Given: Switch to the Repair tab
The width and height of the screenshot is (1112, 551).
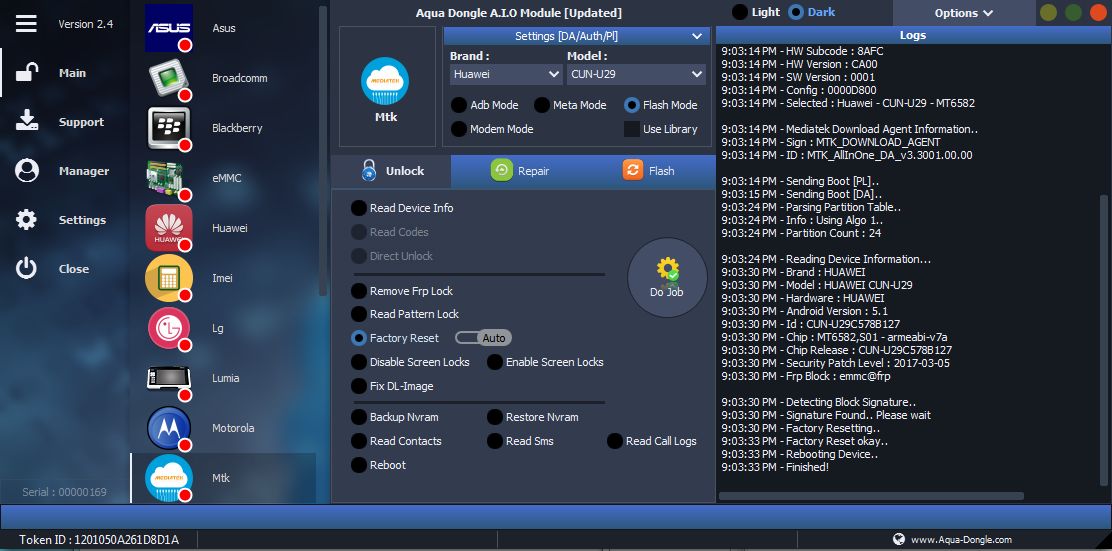Looking at the screenshot, I should (520, 171).
